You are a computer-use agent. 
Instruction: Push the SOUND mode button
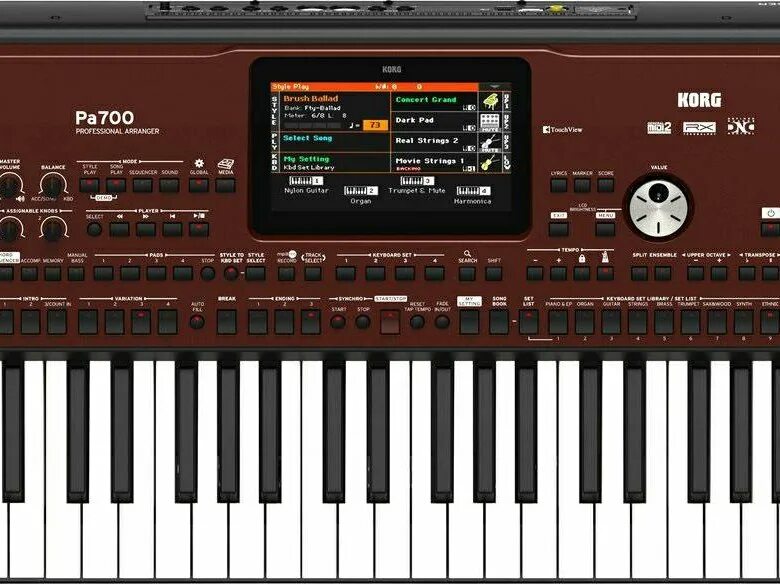coord(169,186)
